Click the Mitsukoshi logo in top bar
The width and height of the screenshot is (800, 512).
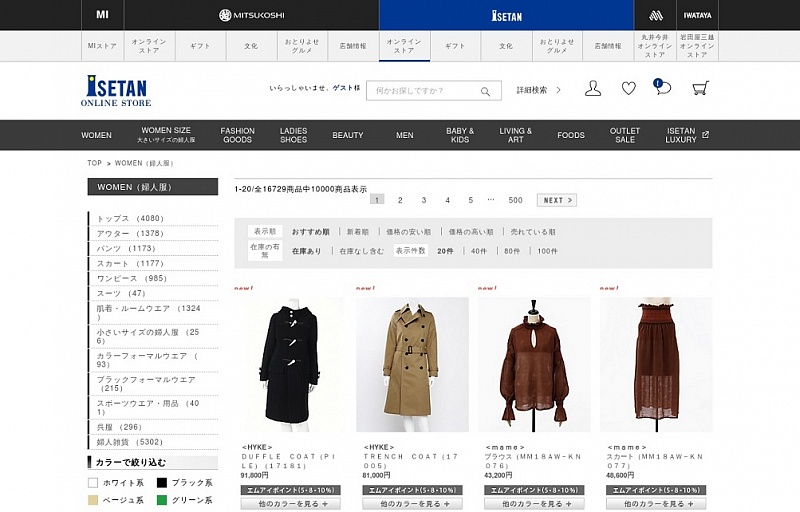click(x=252, y=15)
